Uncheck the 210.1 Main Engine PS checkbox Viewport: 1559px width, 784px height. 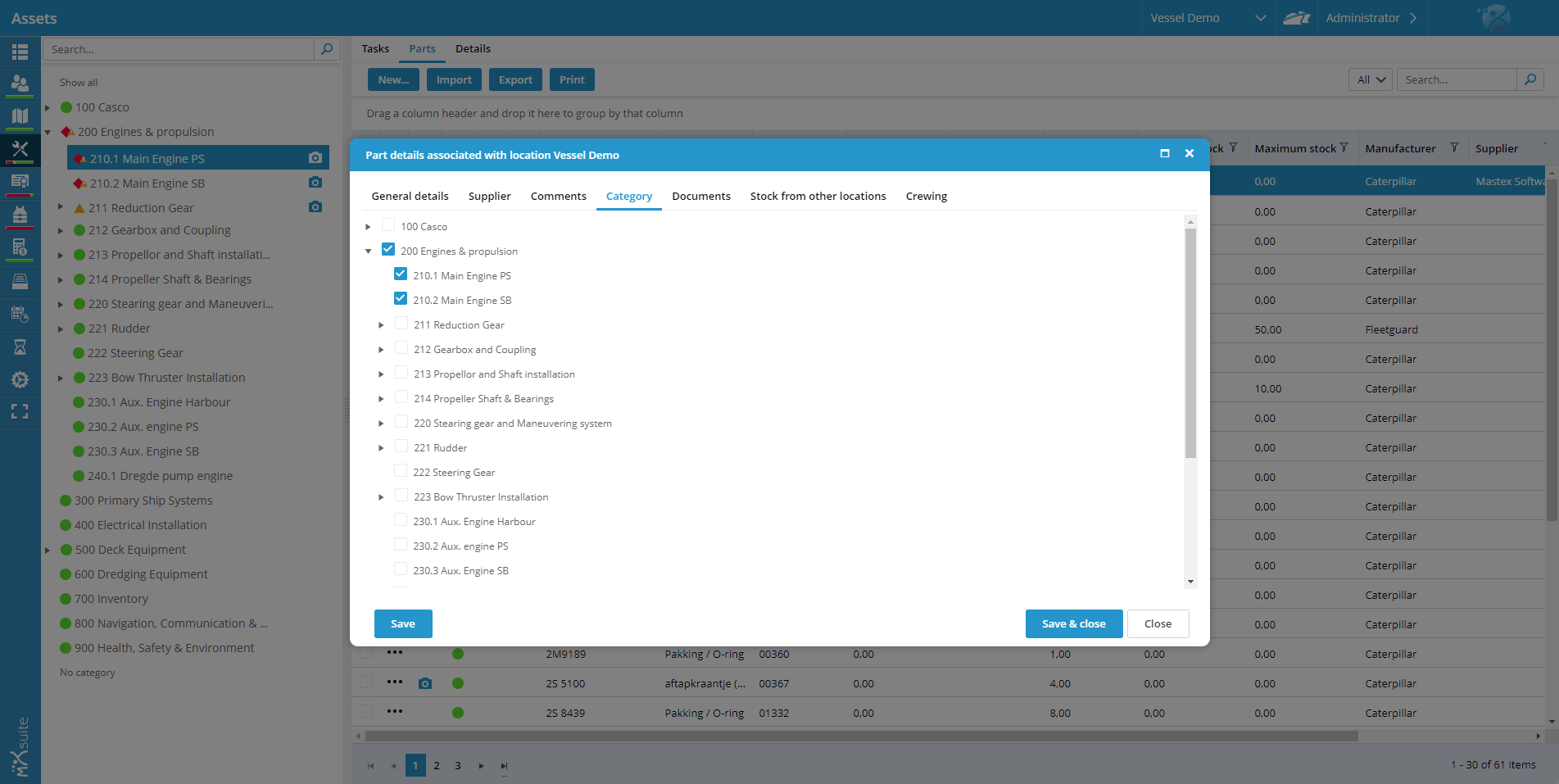401,274
